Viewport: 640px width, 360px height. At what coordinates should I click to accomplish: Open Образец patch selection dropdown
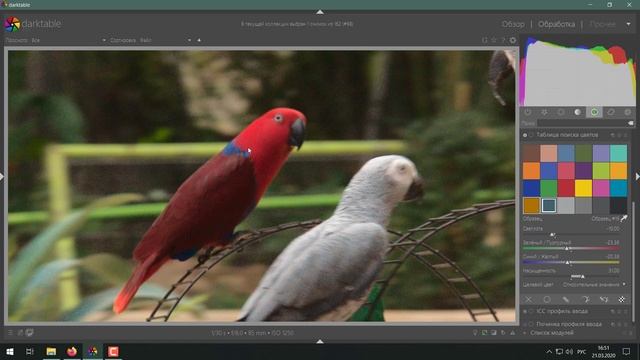coord(605,219)
